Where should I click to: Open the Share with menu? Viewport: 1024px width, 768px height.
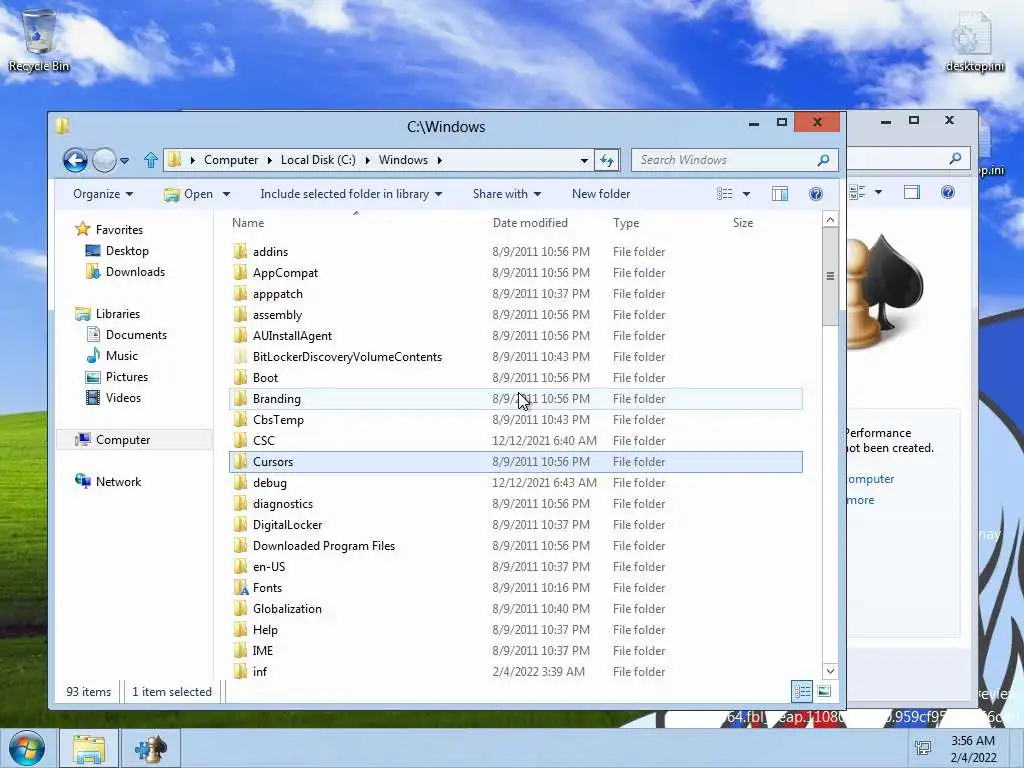pos(507,194)
